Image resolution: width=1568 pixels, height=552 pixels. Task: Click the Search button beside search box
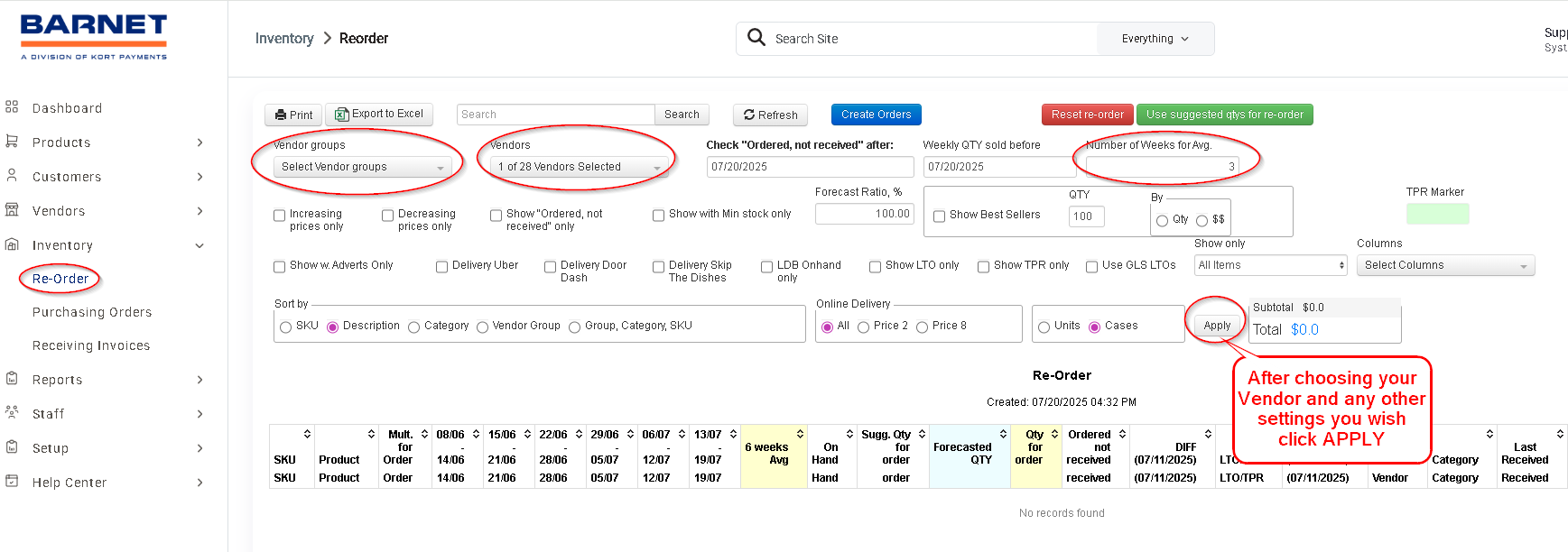click(x=682, y=115)
